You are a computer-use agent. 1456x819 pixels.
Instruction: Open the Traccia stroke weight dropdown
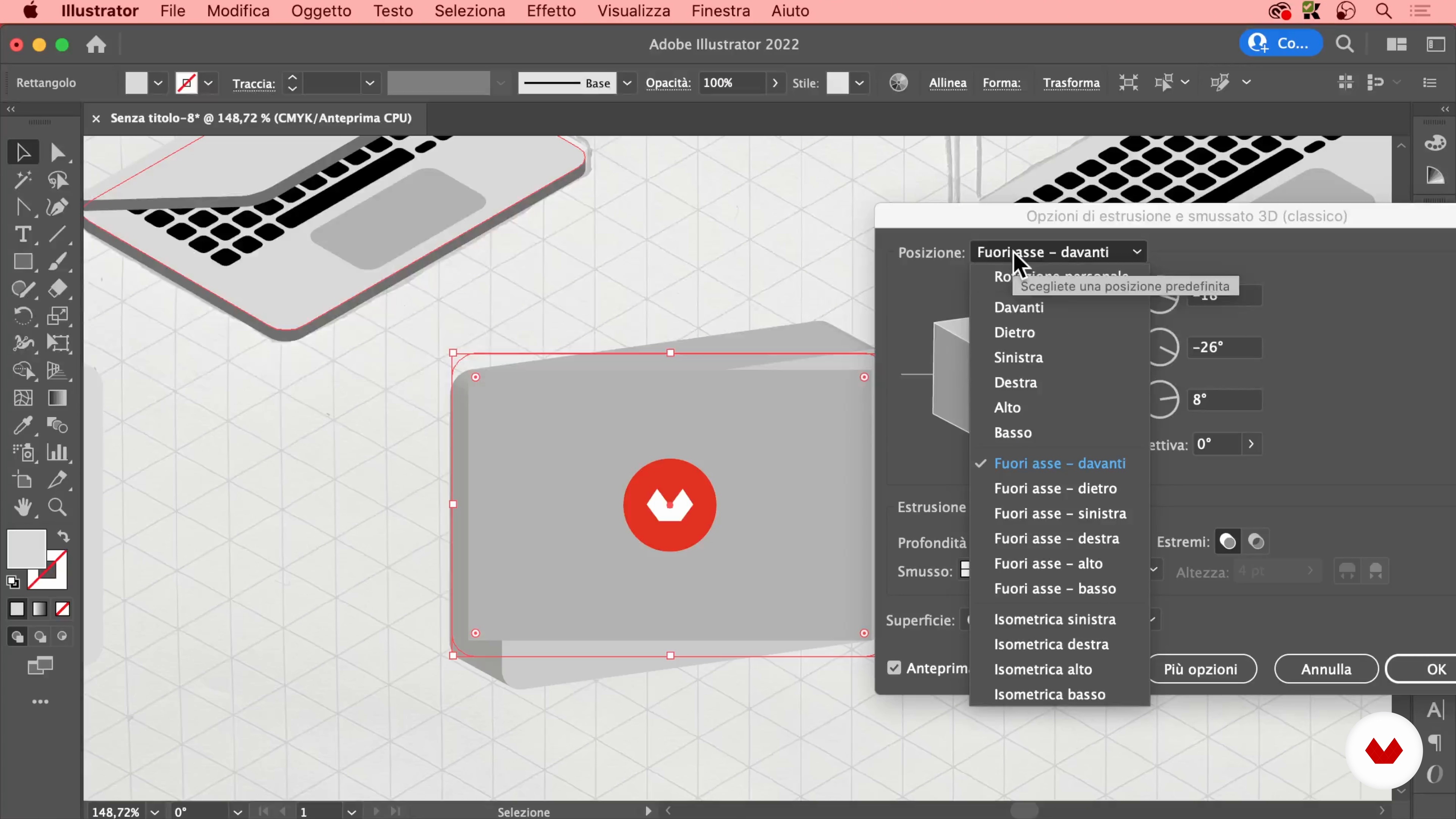tap(370, 83)
